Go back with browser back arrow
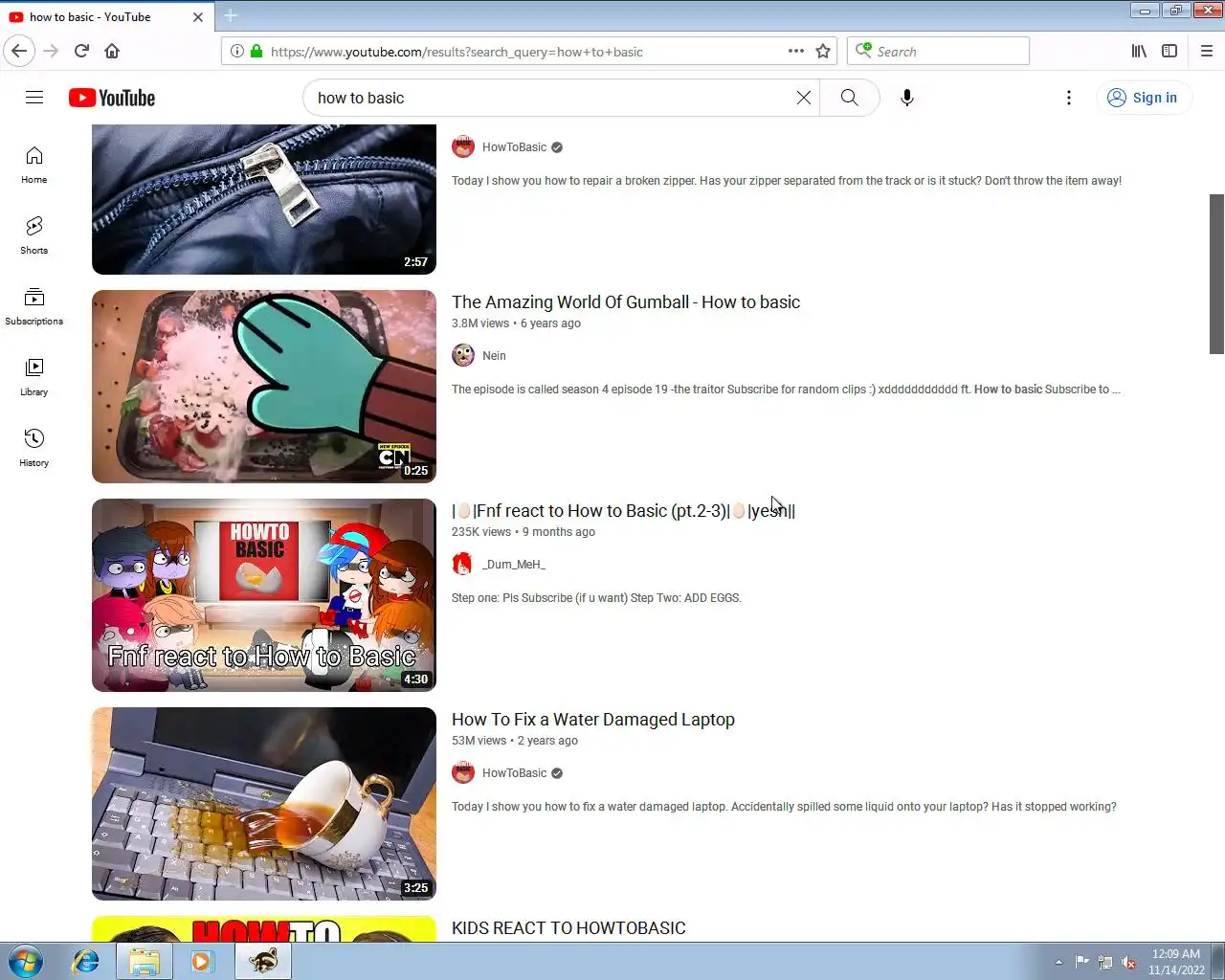The width and height of the screenshot is (1225, 980). pos(19,51)
